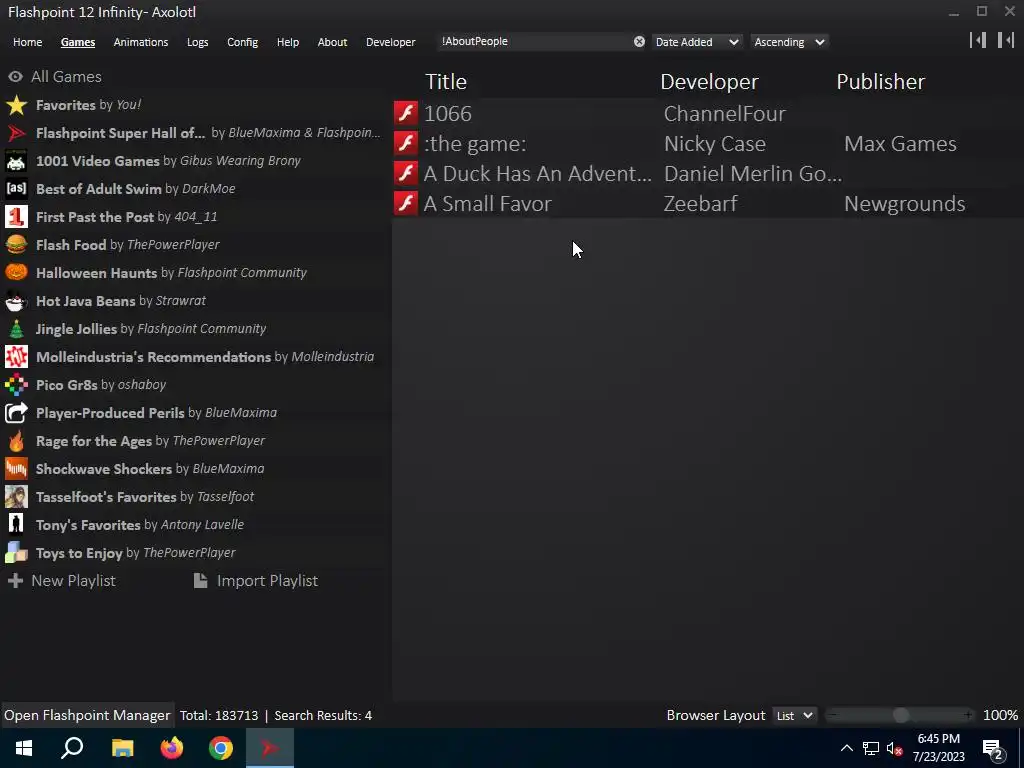Select the game titled 1066

[448, 113]
